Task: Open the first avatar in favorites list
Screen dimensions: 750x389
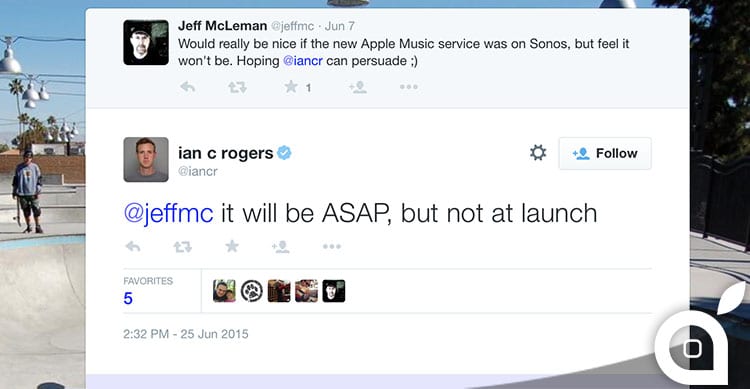Action: [x=224, y=291]
